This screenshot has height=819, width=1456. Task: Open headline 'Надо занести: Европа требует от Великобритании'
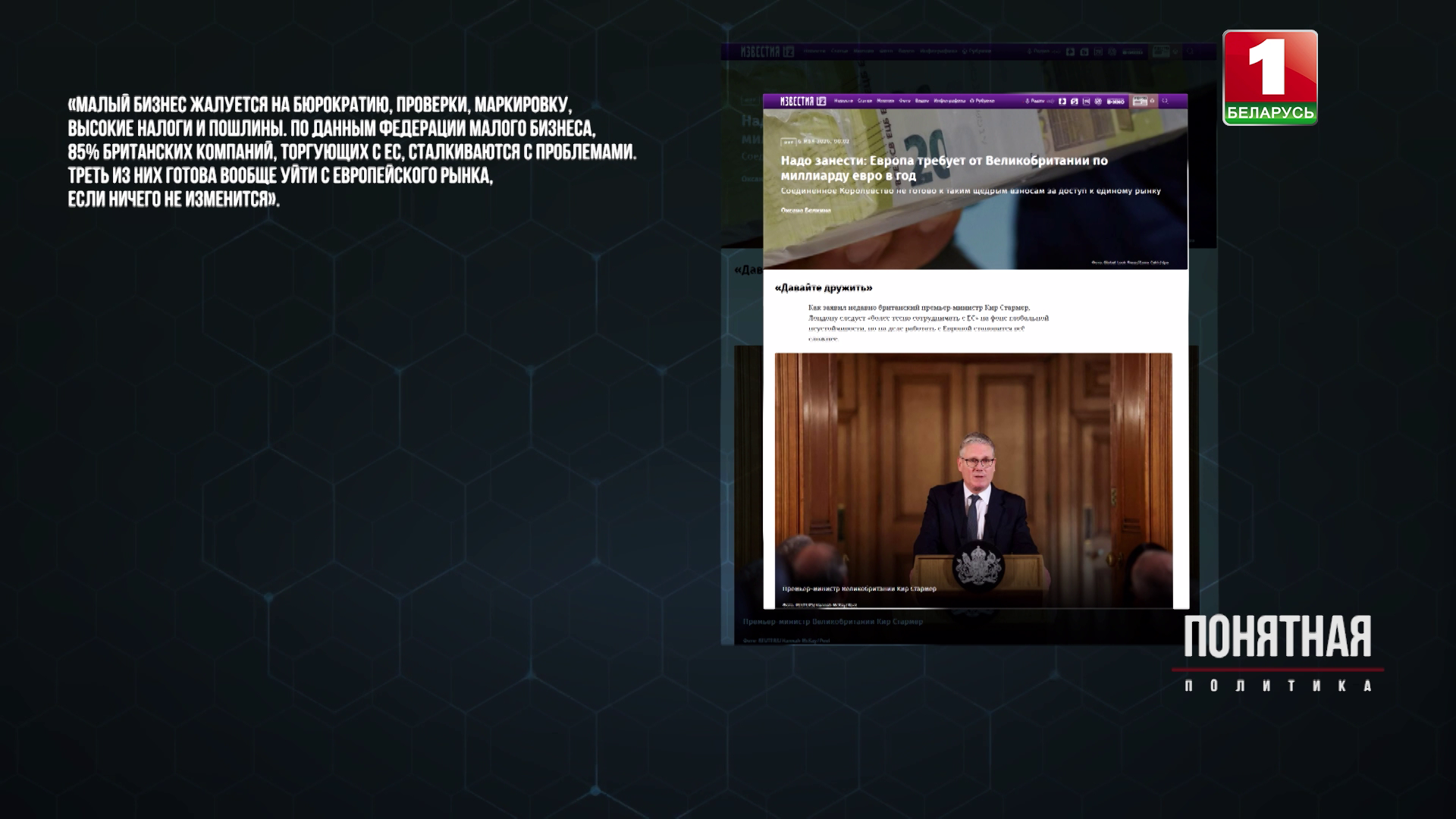(x=944, y=168)
